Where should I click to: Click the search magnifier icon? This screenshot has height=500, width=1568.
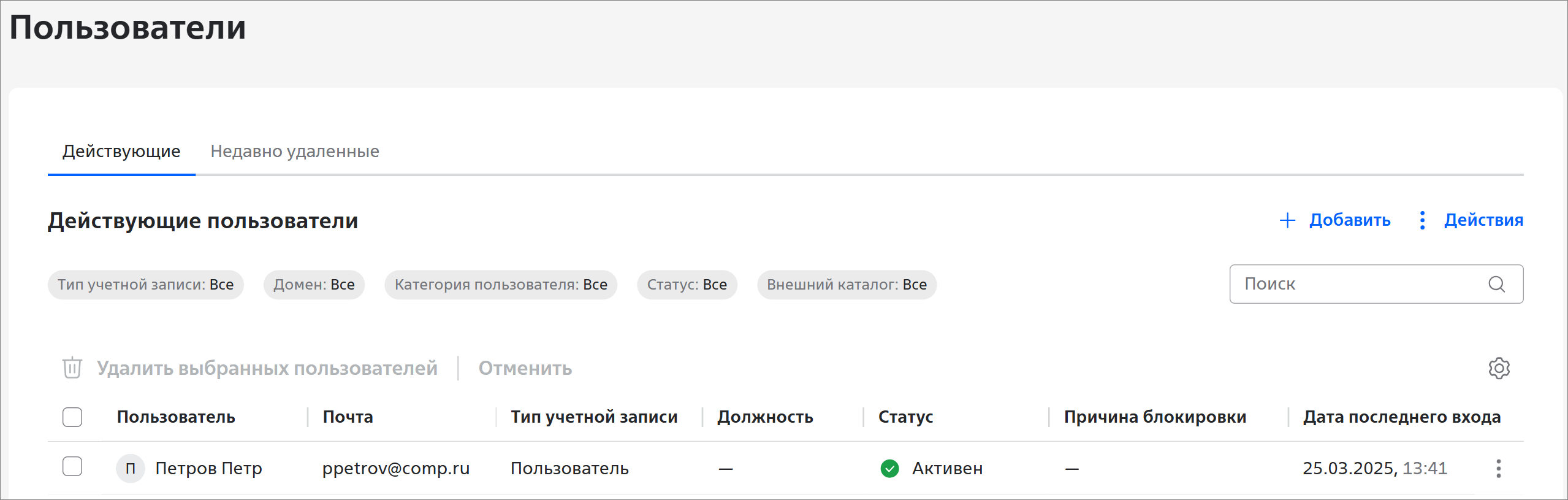[x=1496, y=284]
